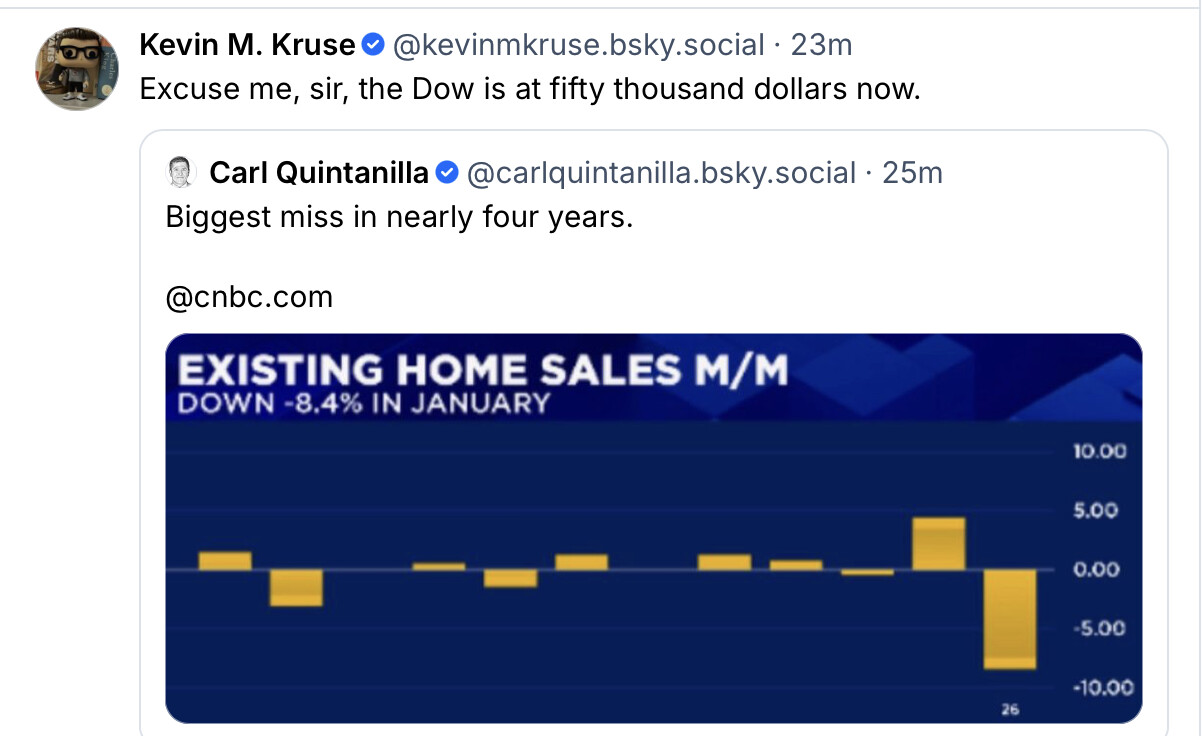Open quoted post 'Biggest miss in nearly four years'

pos(399,217)
